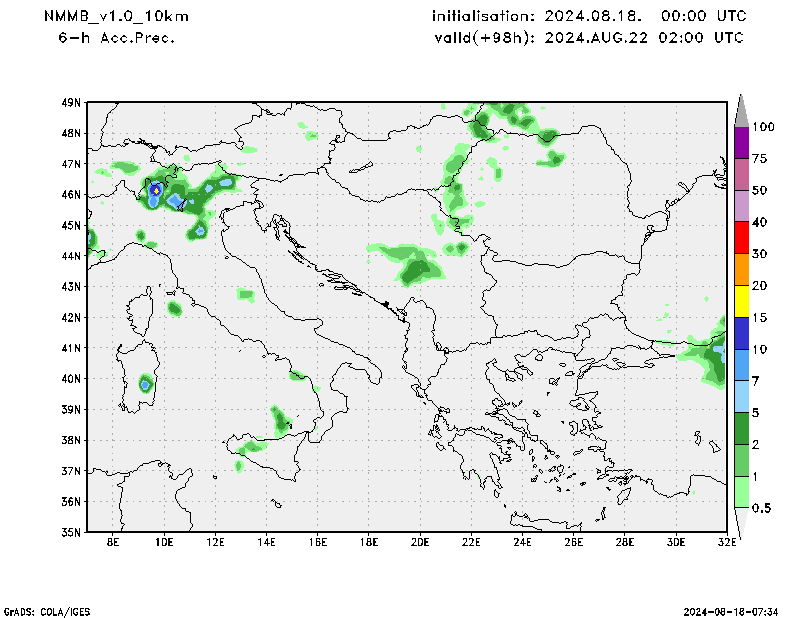Click the precipitation spot on Sardinia island

(146, 383)
